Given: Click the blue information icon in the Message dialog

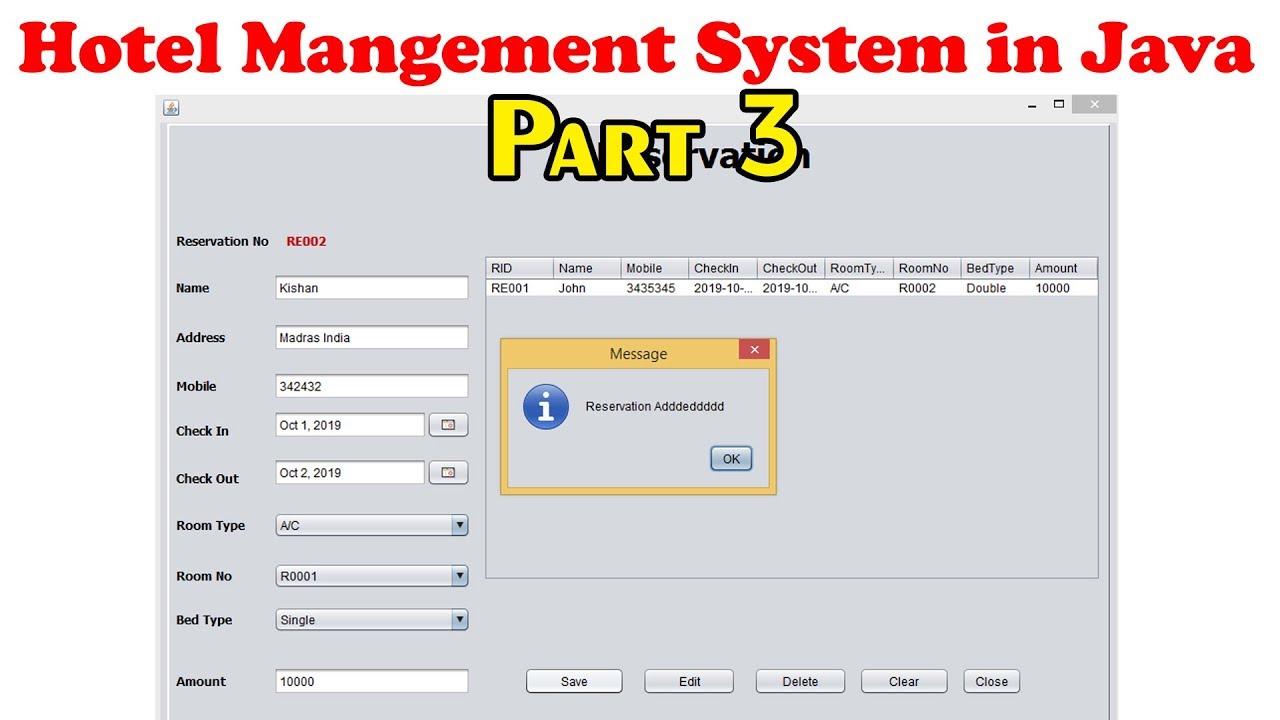Looking at the screenshot, I should tap(546, 407).
